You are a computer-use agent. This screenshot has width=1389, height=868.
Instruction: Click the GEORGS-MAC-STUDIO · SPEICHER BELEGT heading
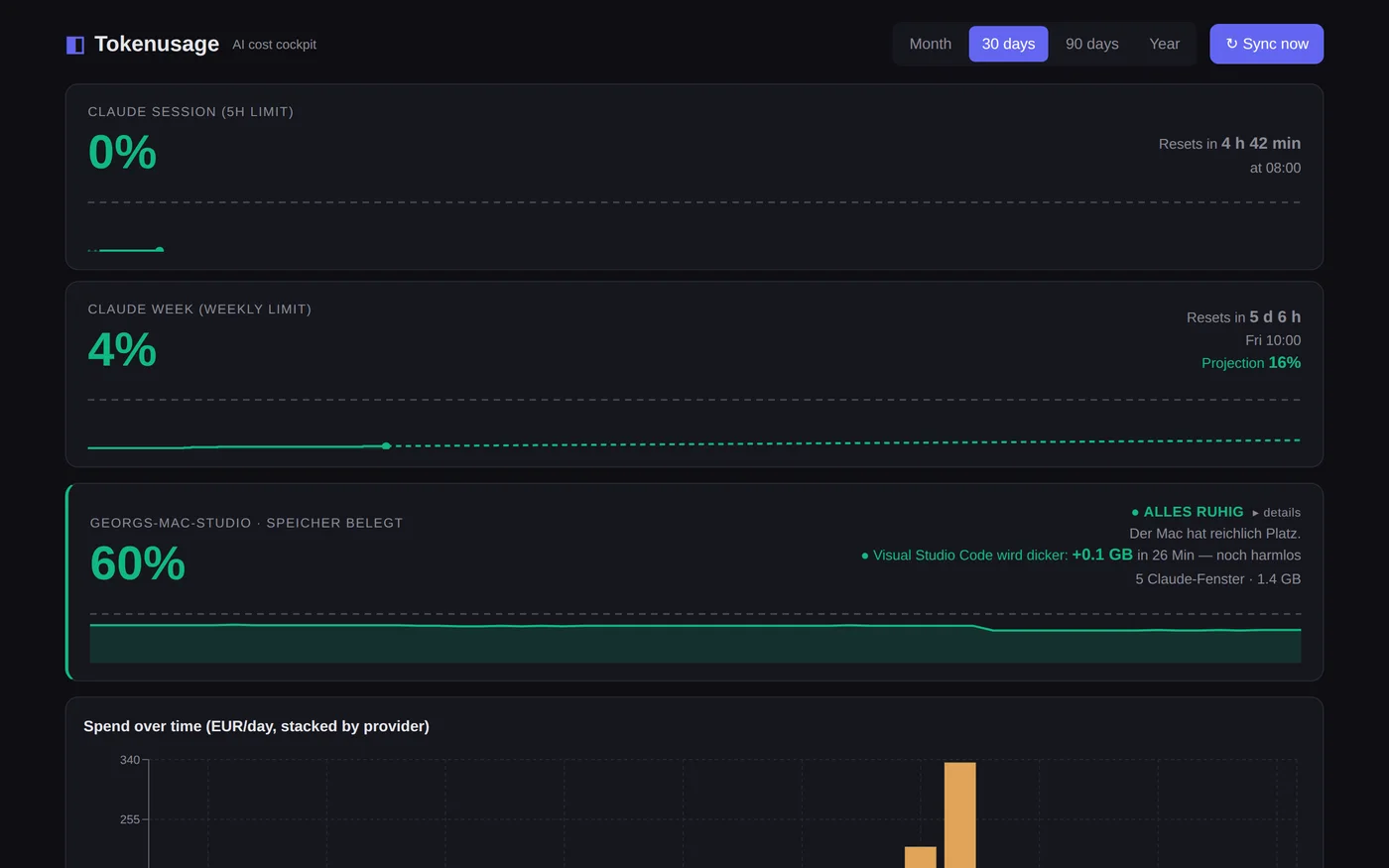pos(247,523)
